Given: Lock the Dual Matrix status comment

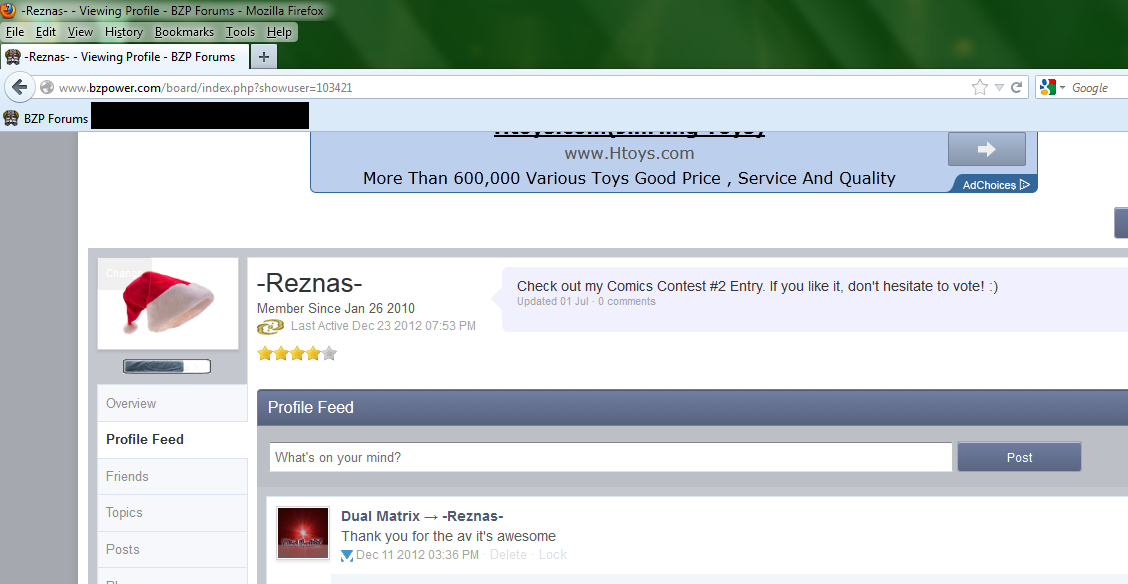Looking at the screenshot, I should [x=552, y=555].
